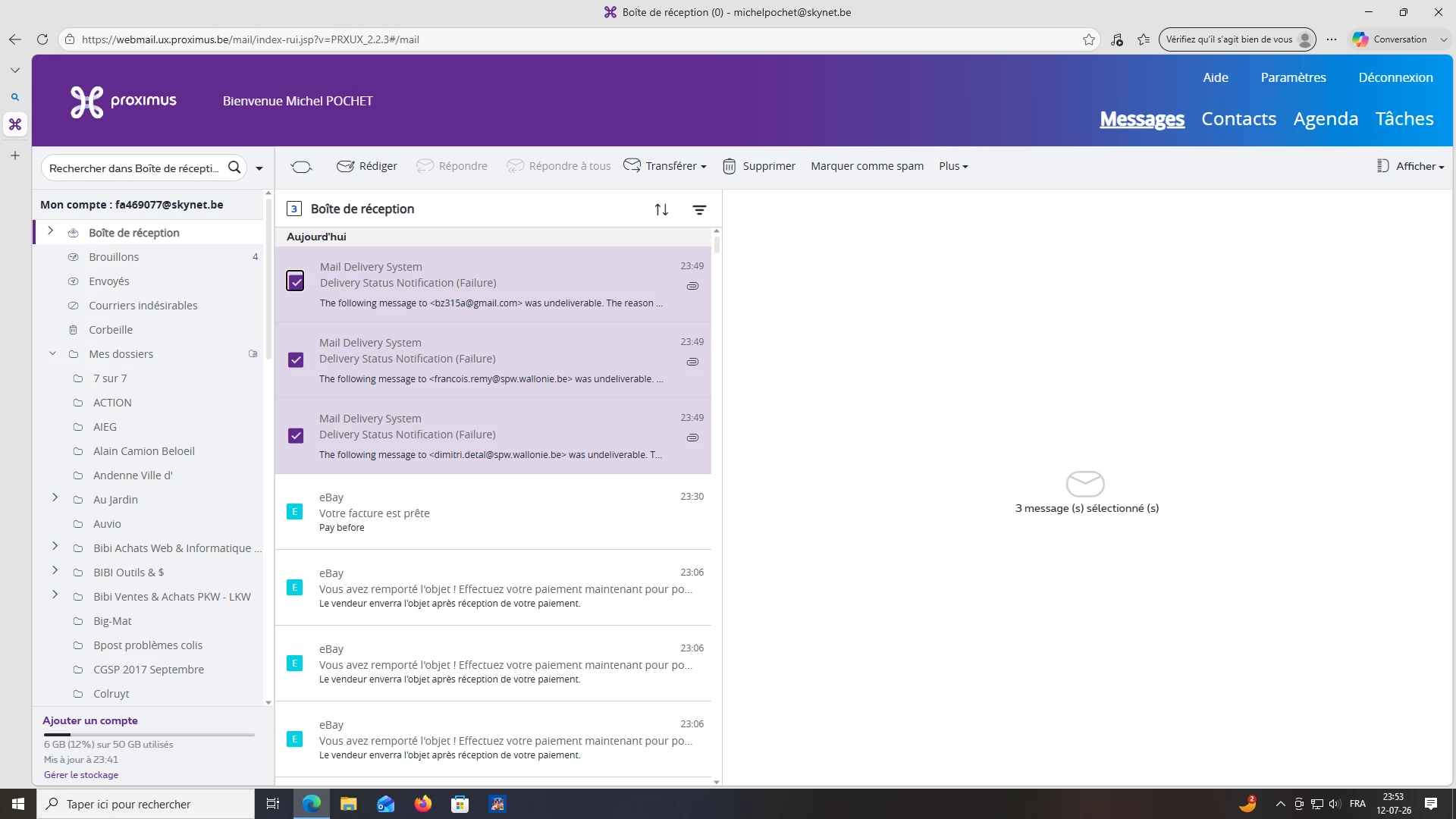Viewport: 1456px width, 819px height.
Task: Open the Aide menu
Action: [x=1216, y=77]
